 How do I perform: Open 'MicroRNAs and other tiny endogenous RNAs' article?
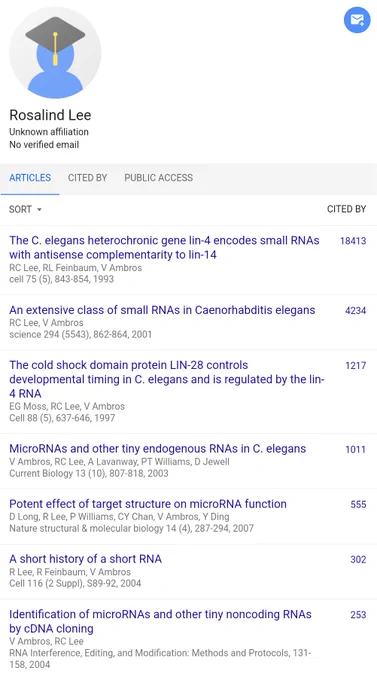(x=157, y=448)
